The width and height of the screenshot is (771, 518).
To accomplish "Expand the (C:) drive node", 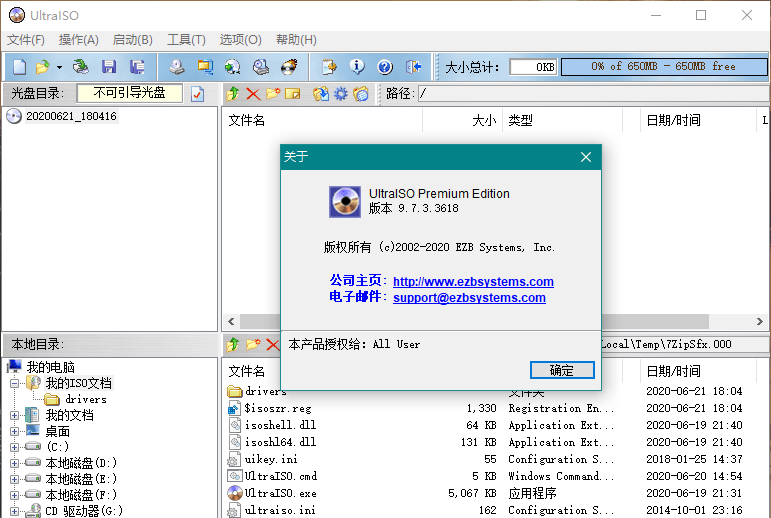I will tap(15, 447).
